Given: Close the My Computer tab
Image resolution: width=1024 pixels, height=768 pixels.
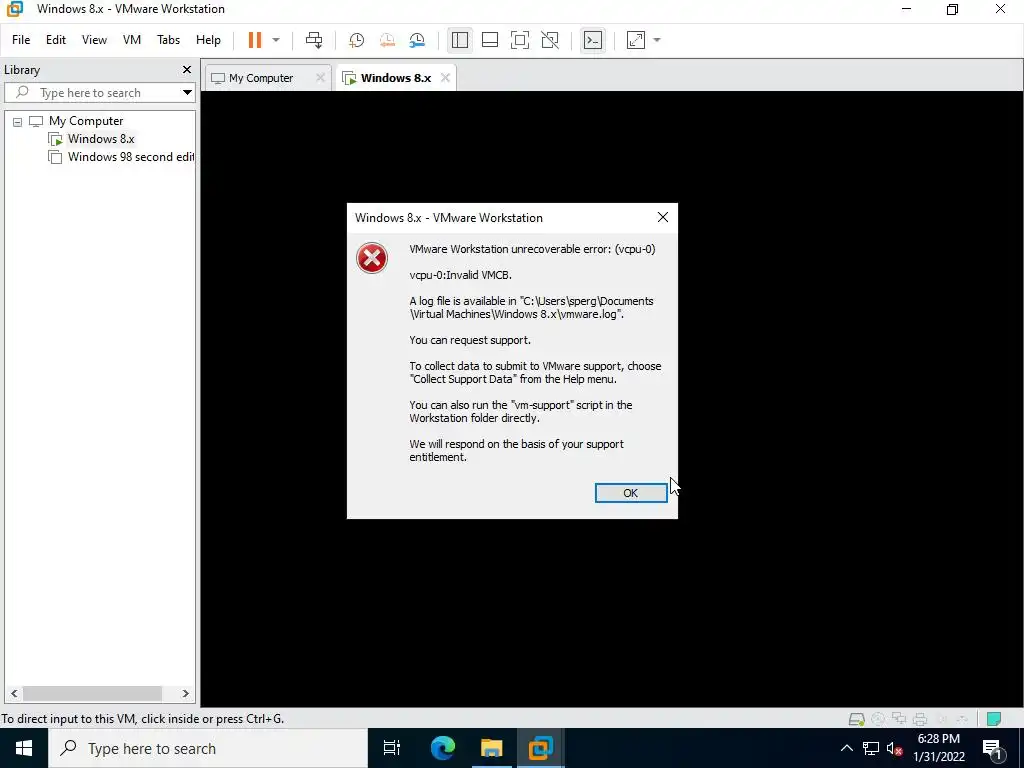Looking at the screenshot, I should [320, 78].
